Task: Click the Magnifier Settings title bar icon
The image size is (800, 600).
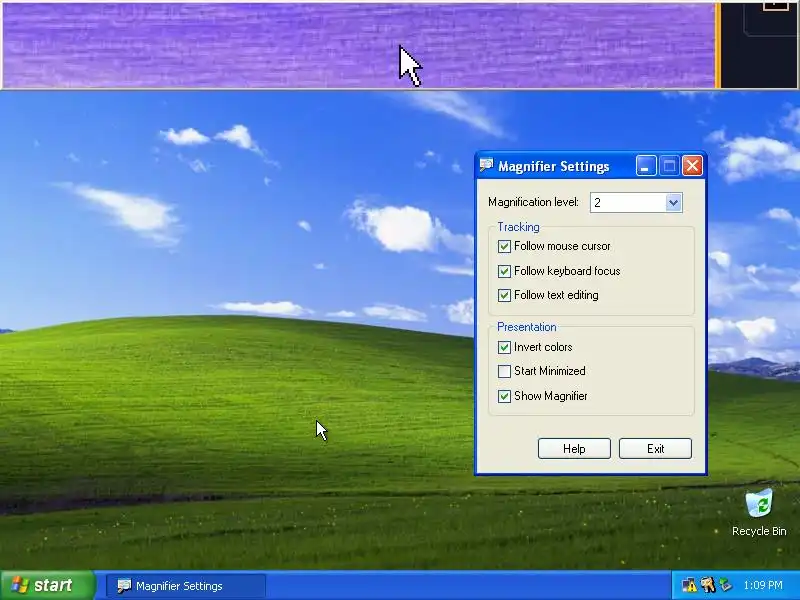Action: [x=487, y=165]
